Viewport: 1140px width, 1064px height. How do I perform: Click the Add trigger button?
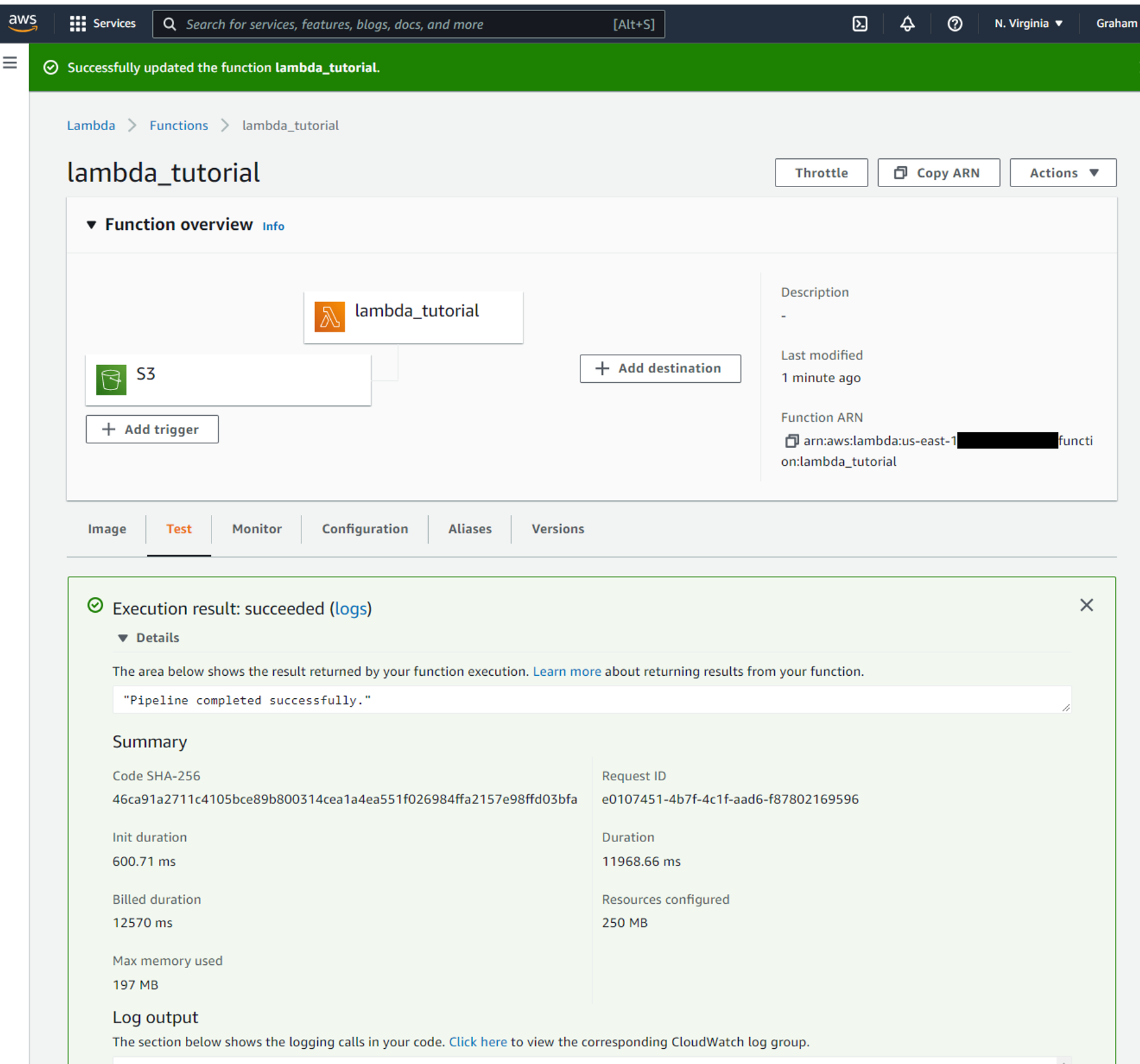click(152, 429)
